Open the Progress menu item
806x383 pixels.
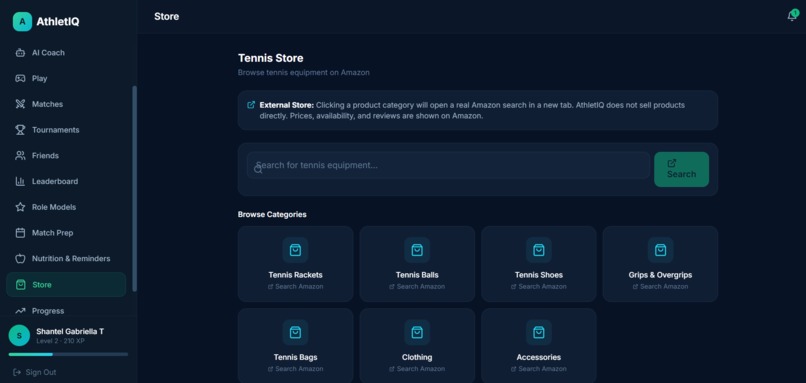coord(66,311)
